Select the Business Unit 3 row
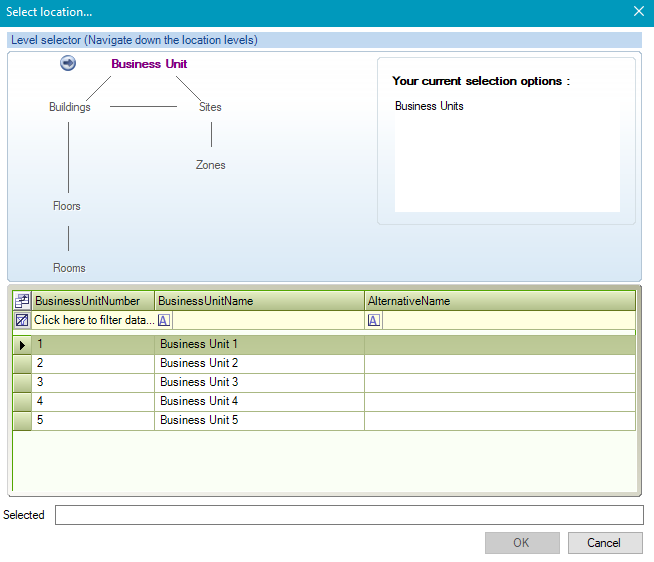 tap(199, 382)
